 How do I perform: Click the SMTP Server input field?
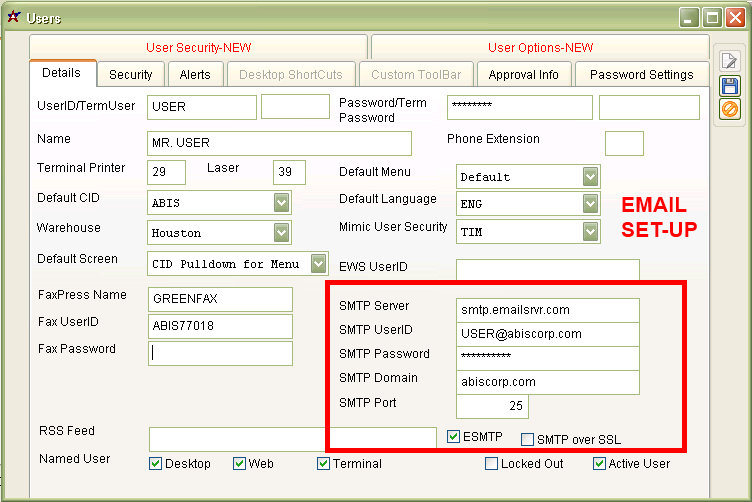pos(547,310)
